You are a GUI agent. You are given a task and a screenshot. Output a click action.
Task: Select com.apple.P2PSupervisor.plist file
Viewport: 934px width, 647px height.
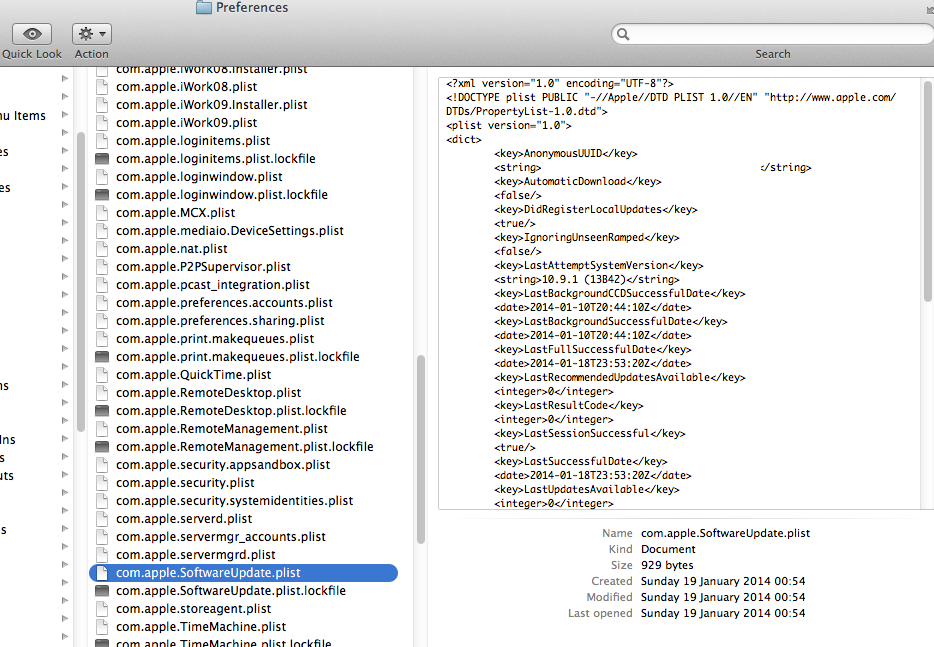(203, 266)
